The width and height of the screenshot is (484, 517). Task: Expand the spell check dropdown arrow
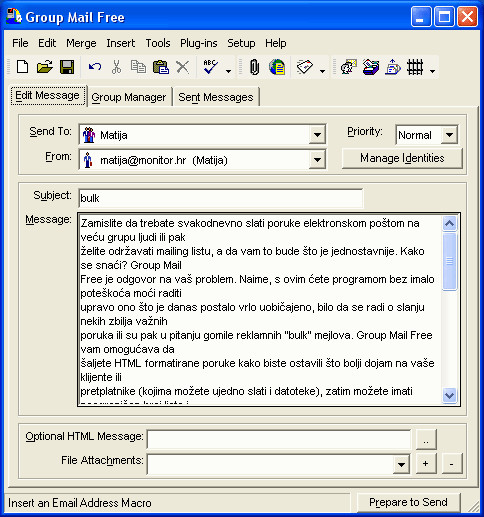pos(228,71)
